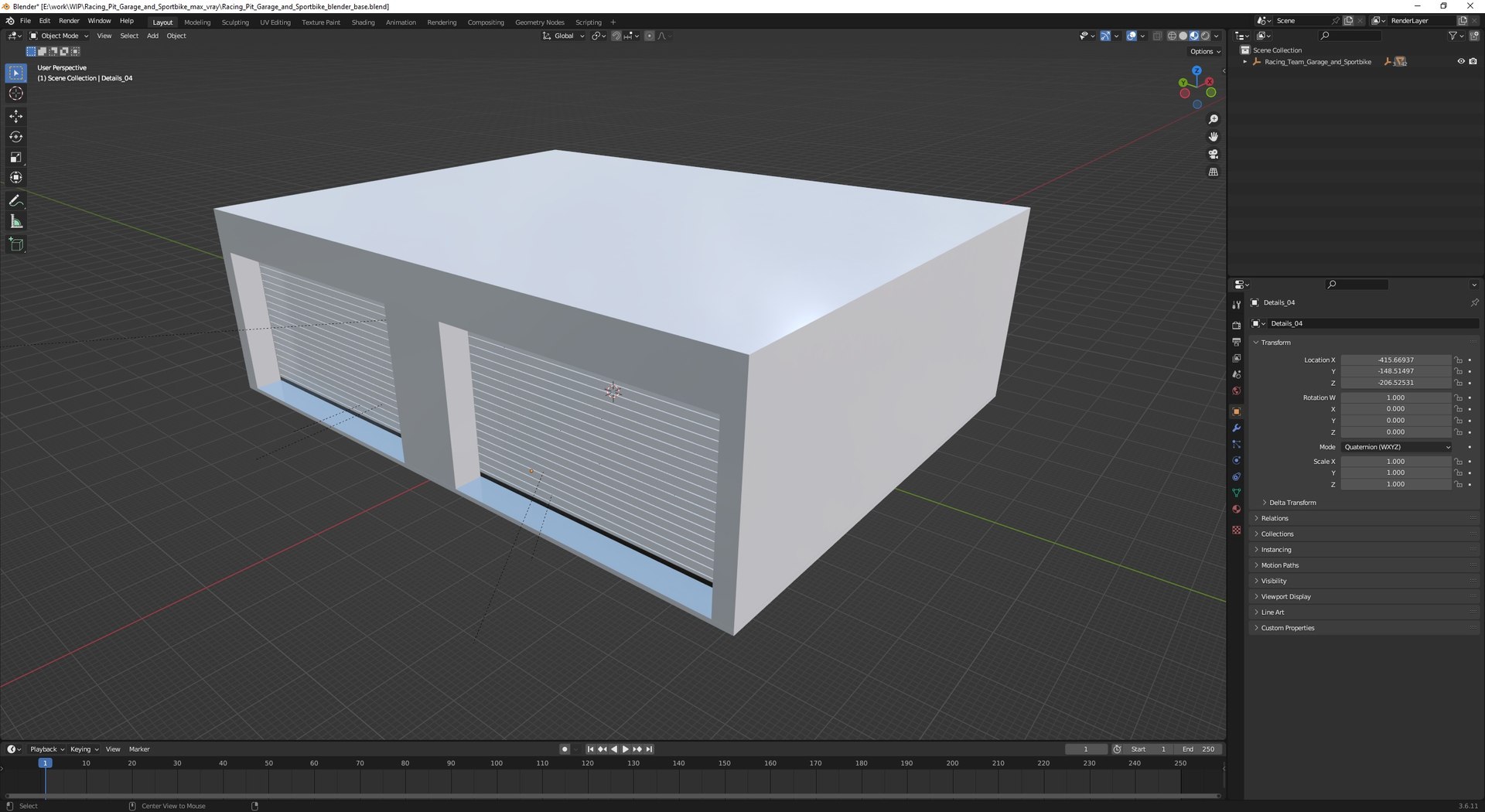
Task: Click the viewport pan hand icon
Action: point(1213,137)
